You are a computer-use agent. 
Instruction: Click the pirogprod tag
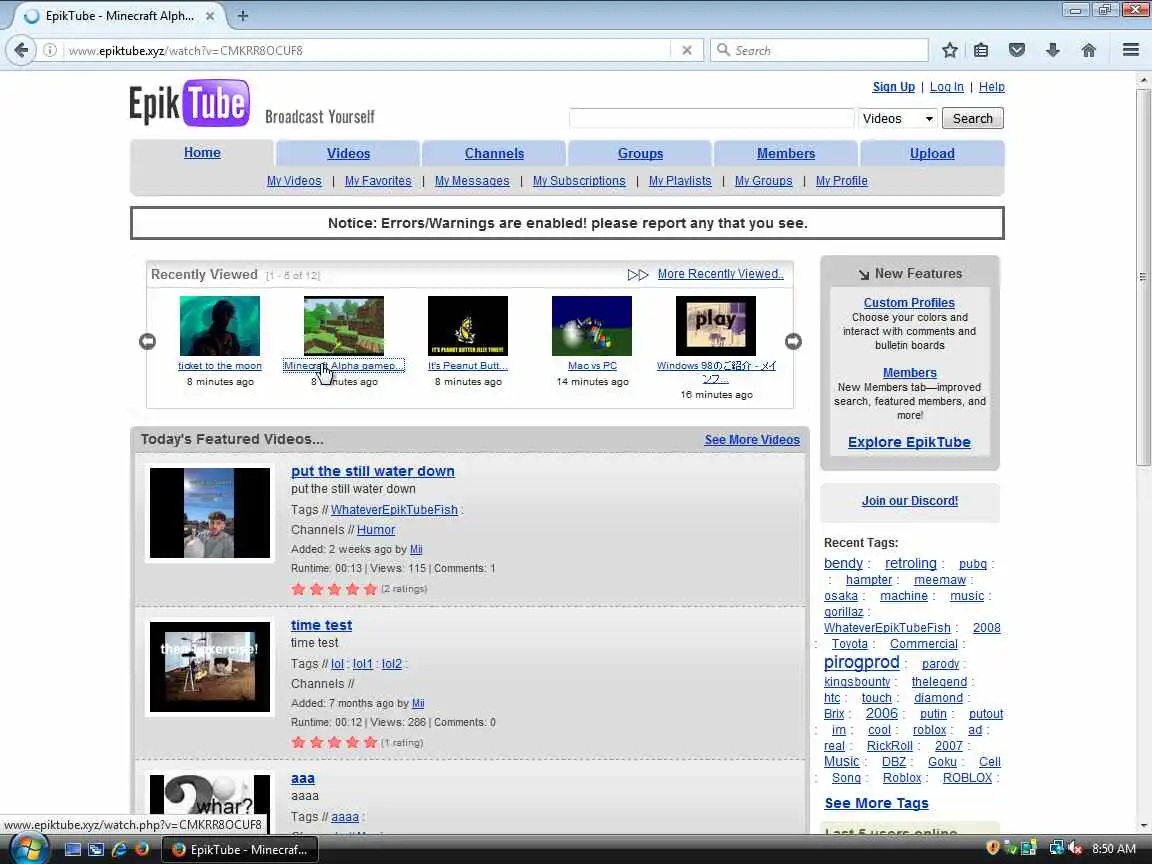click(862, 662)
